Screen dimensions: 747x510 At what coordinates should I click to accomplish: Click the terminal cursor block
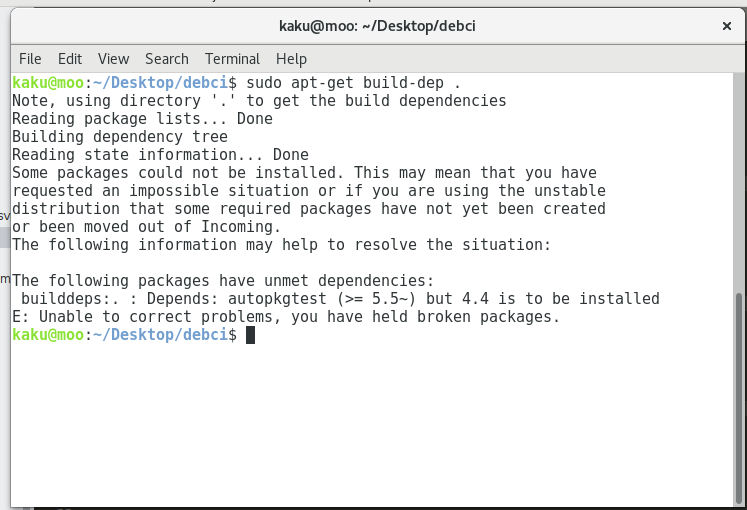[x=250, y=335]
